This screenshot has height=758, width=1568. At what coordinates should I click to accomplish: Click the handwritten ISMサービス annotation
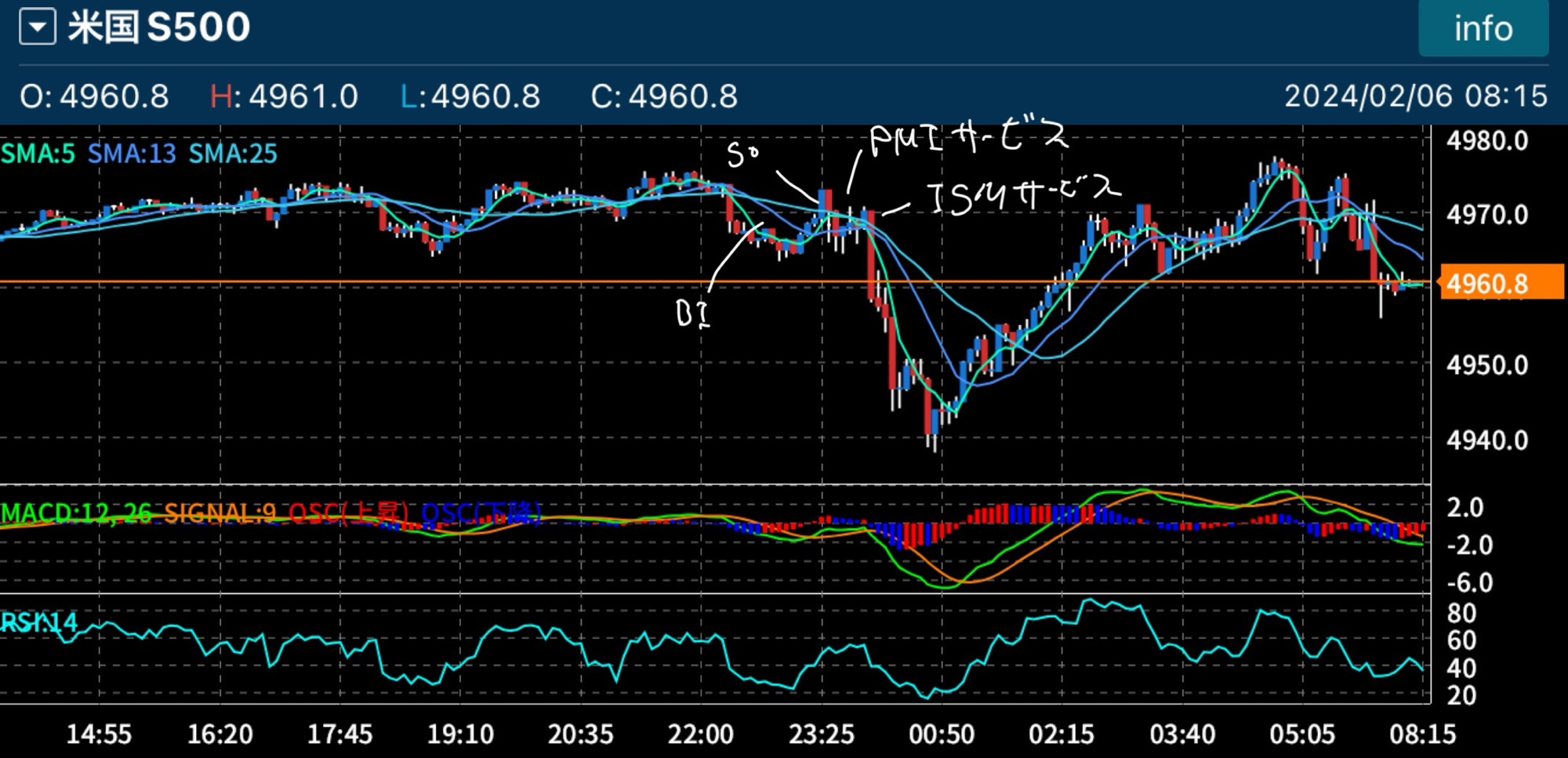tap(1023, 195)
